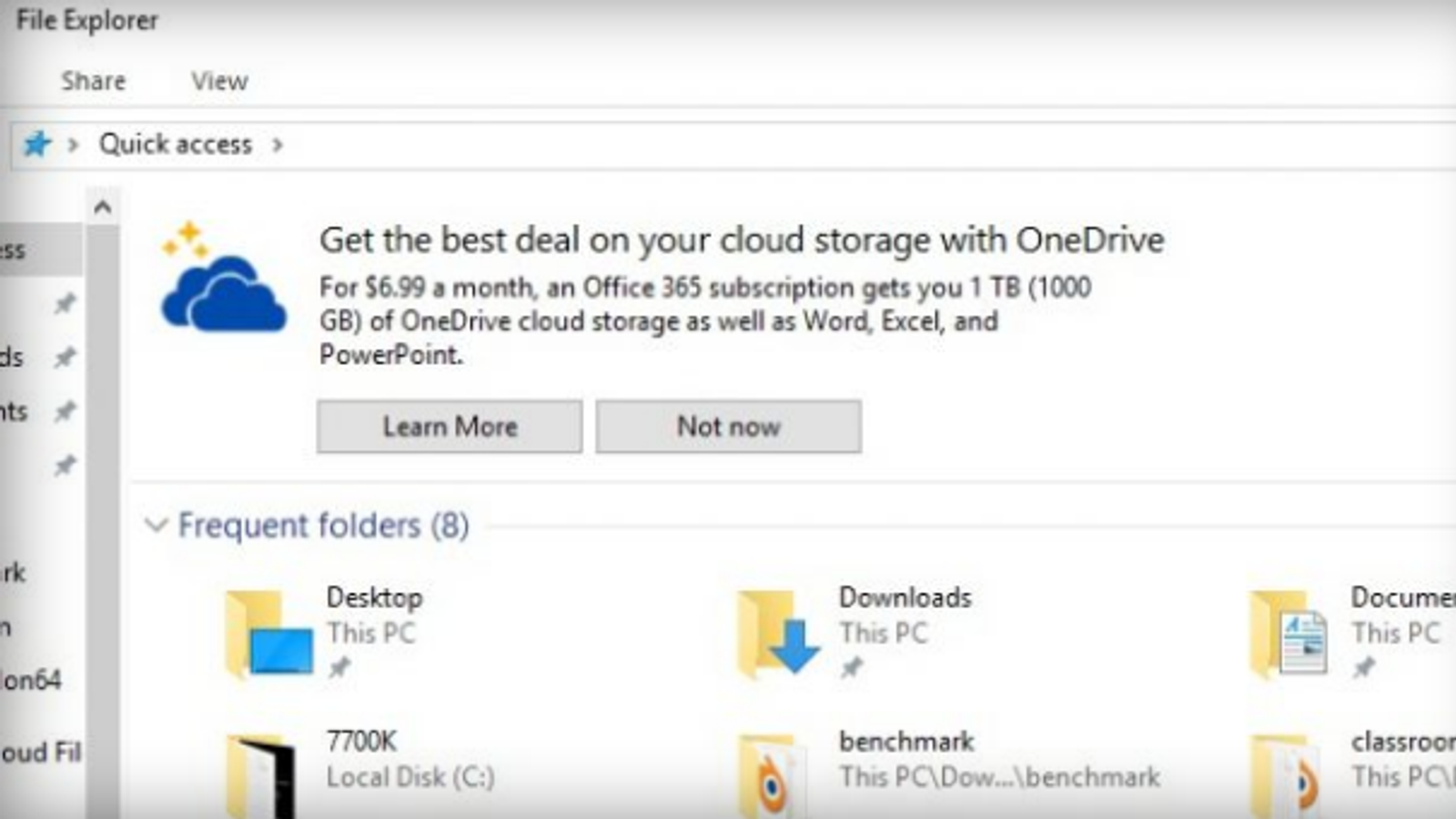This screenshot has height=819, width=1456.
Task: Click the Quick access star icon
Action: click(x=36, y=144)
